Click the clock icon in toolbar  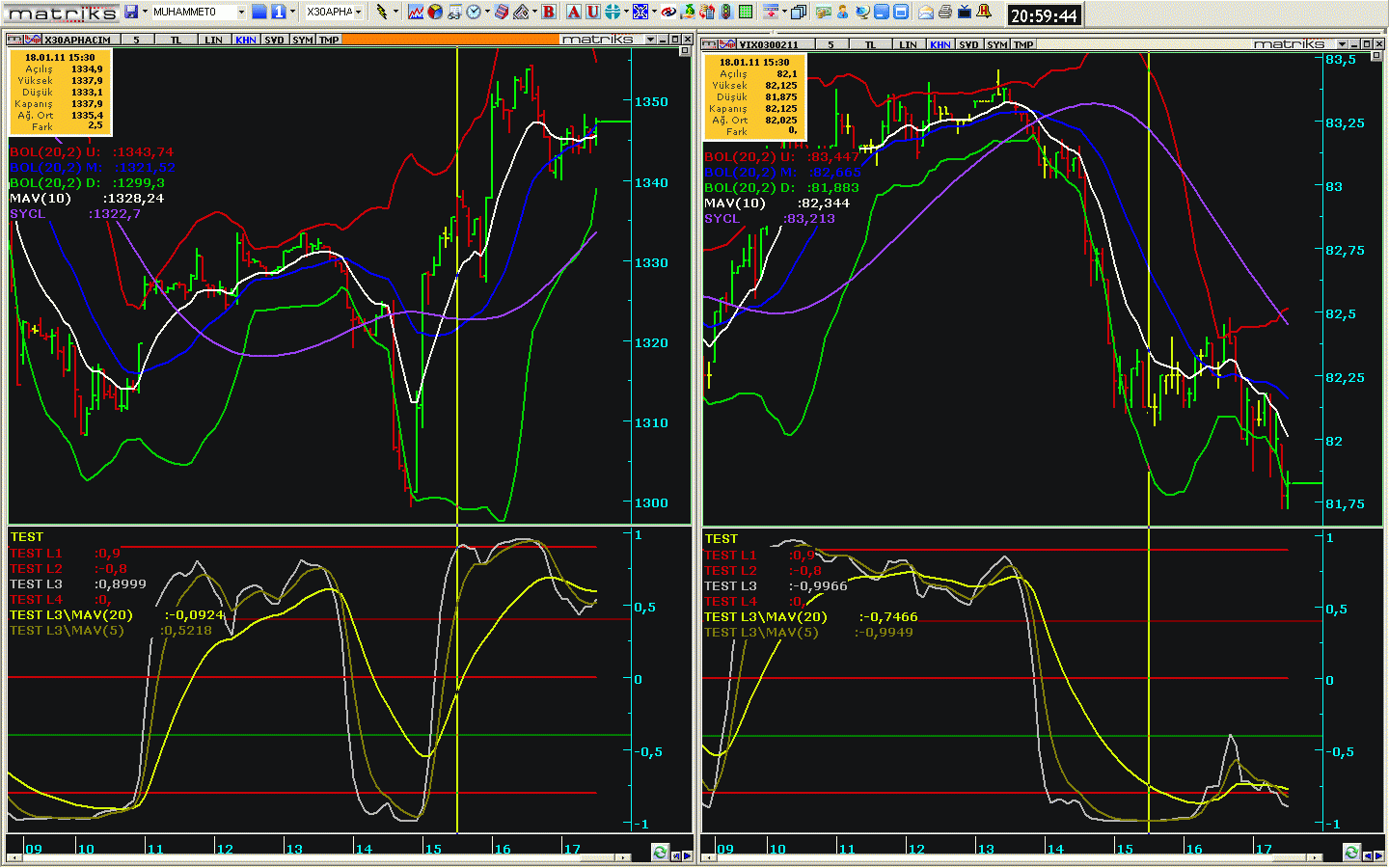(474, 12)
